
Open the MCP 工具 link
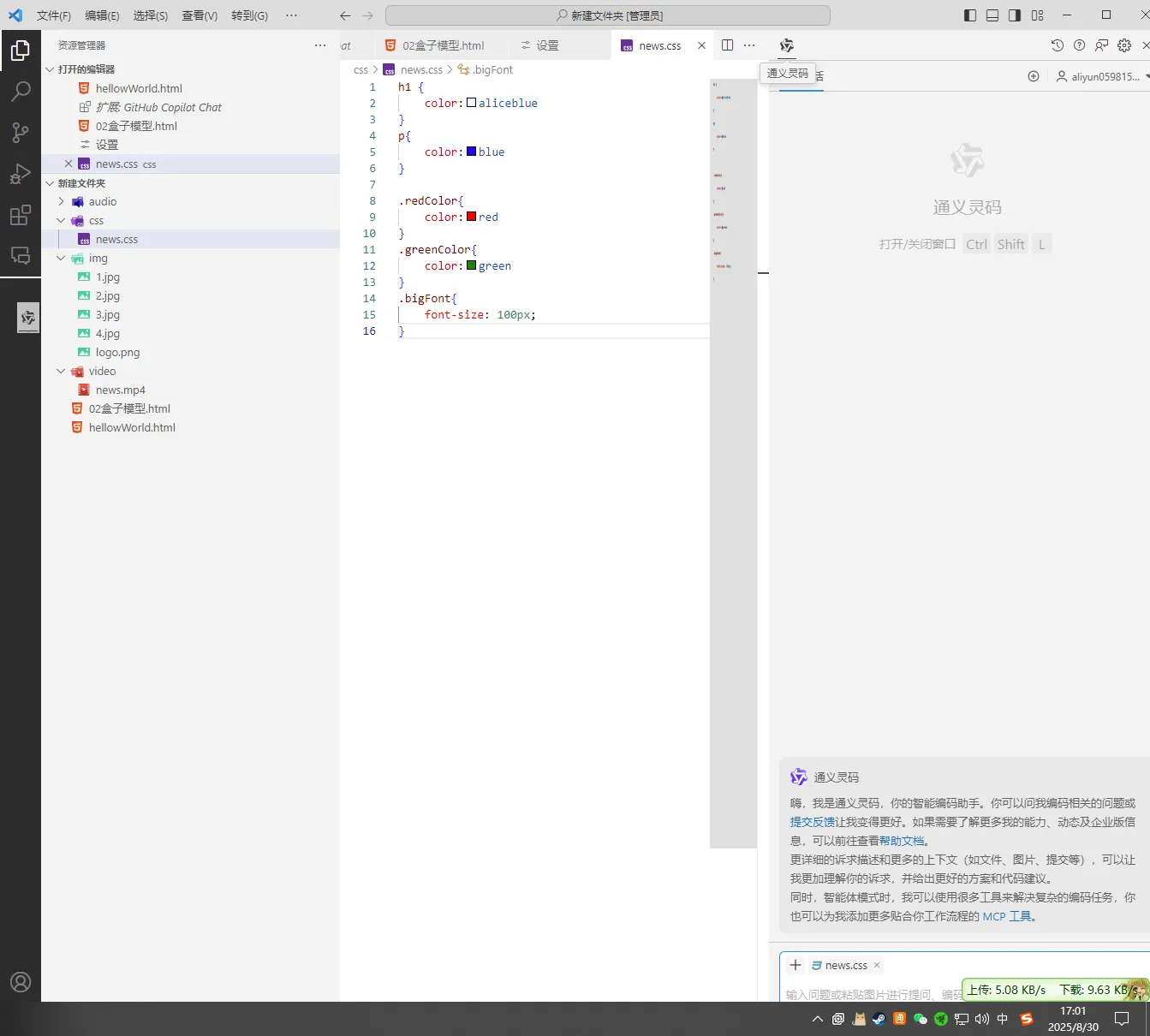coord(1007,916)
